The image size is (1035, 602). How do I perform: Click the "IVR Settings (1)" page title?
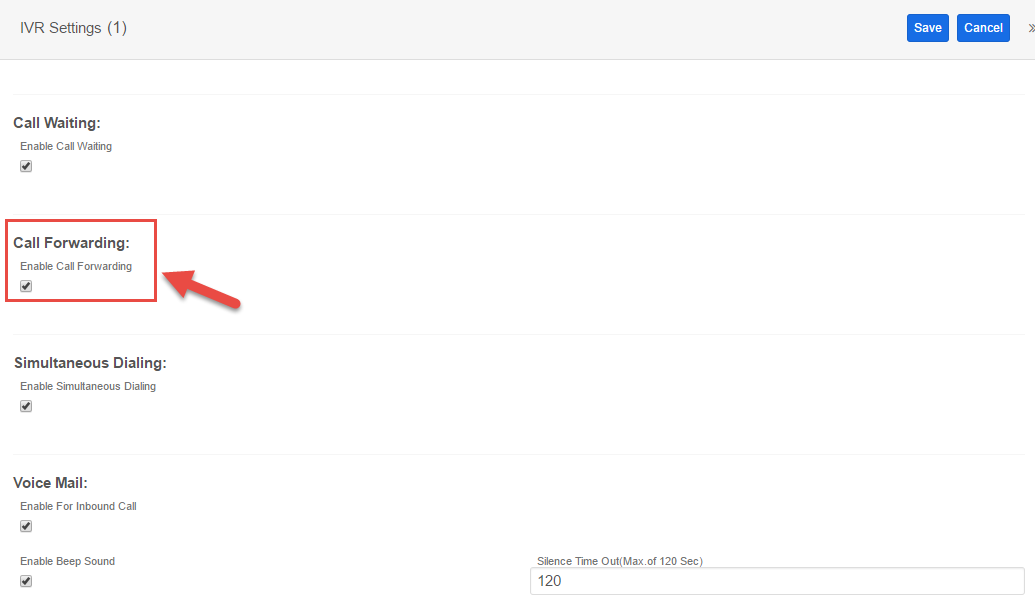click(73, 28)
